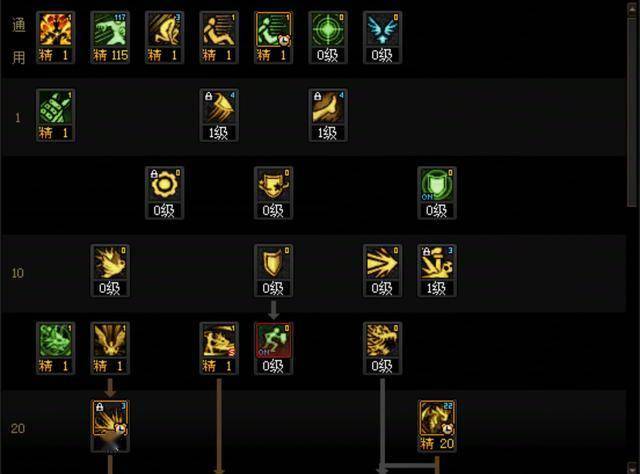The height and width of the screenshot is (474, 640).
Task: Toggle the green shield ON passive skill
Action: coord(437,193)
